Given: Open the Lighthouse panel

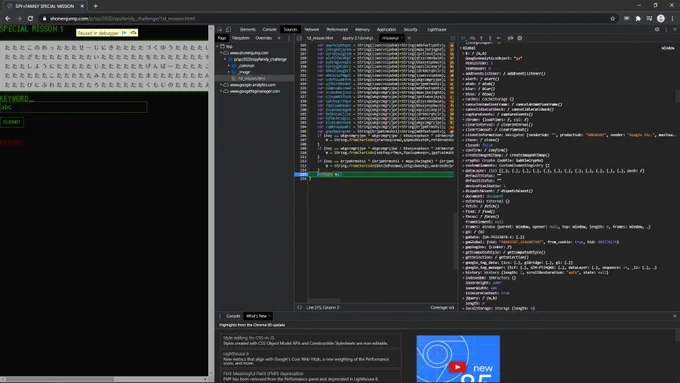Looking at the screenshot, I should click(437, 29).
